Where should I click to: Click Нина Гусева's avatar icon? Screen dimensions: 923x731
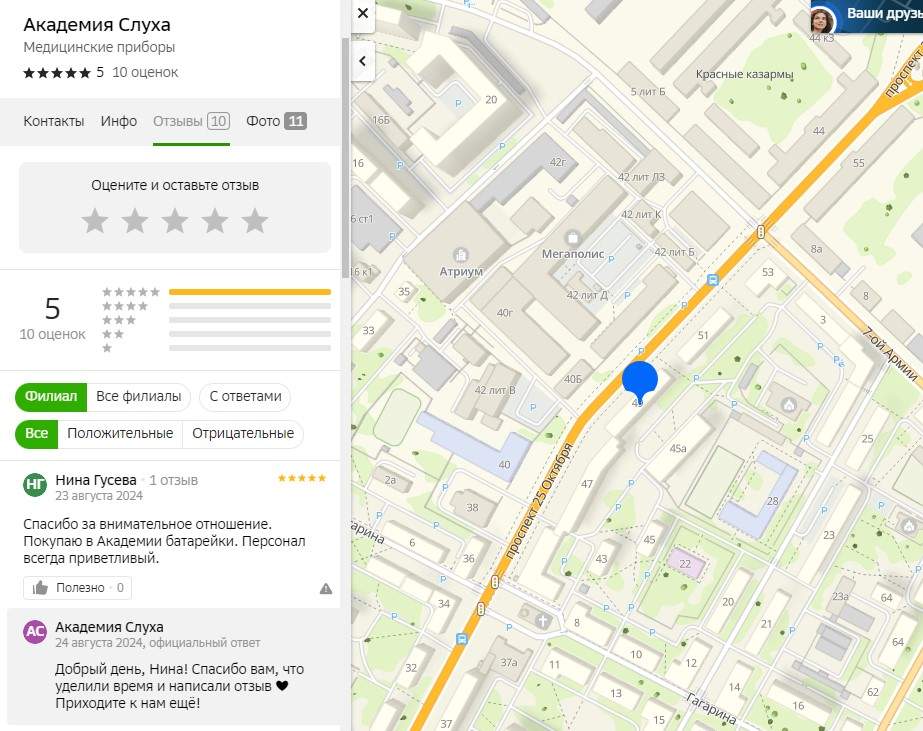point(35,486)
